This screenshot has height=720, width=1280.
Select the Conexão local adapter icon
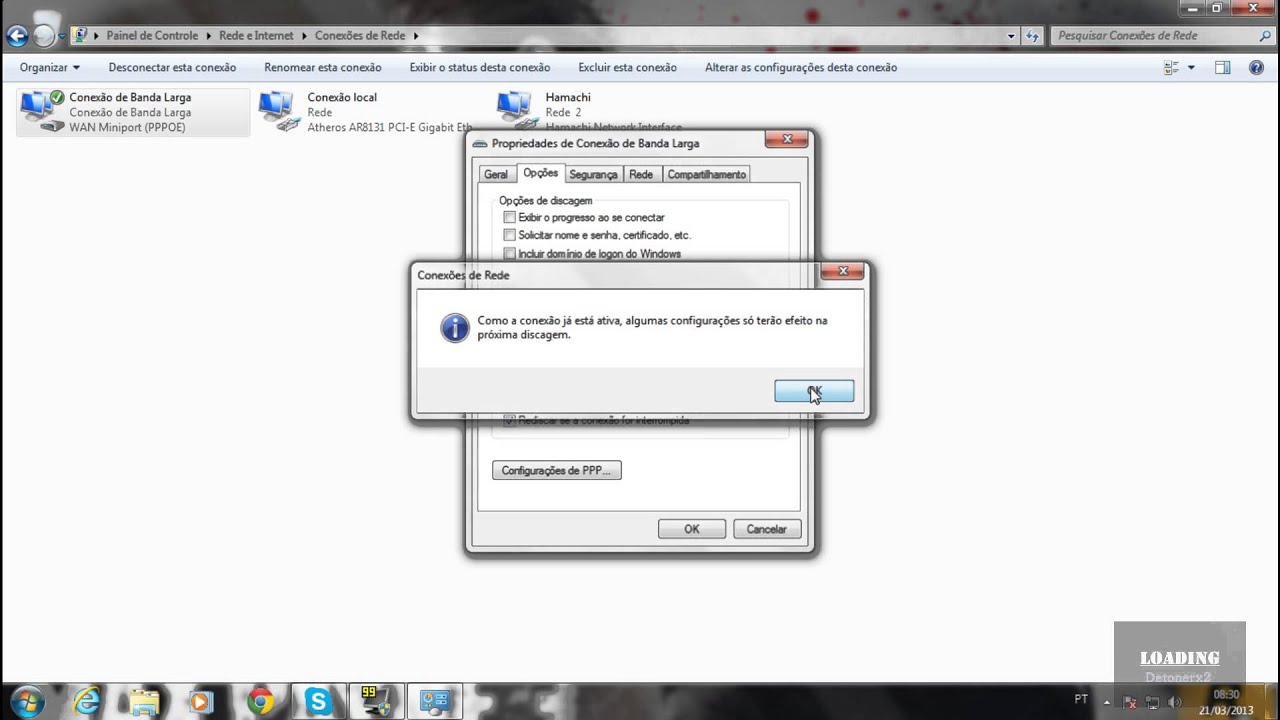279,111
